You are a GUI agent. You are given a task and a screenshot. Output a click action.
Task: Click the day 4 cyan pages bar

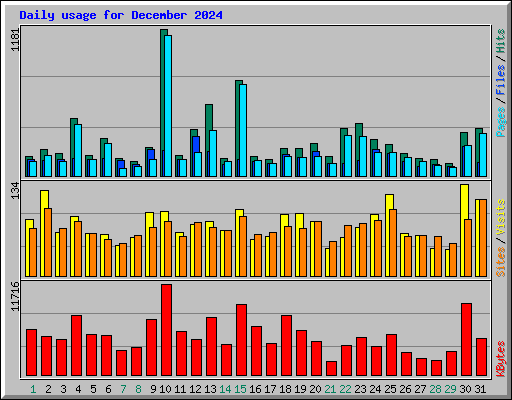[78, 150]
